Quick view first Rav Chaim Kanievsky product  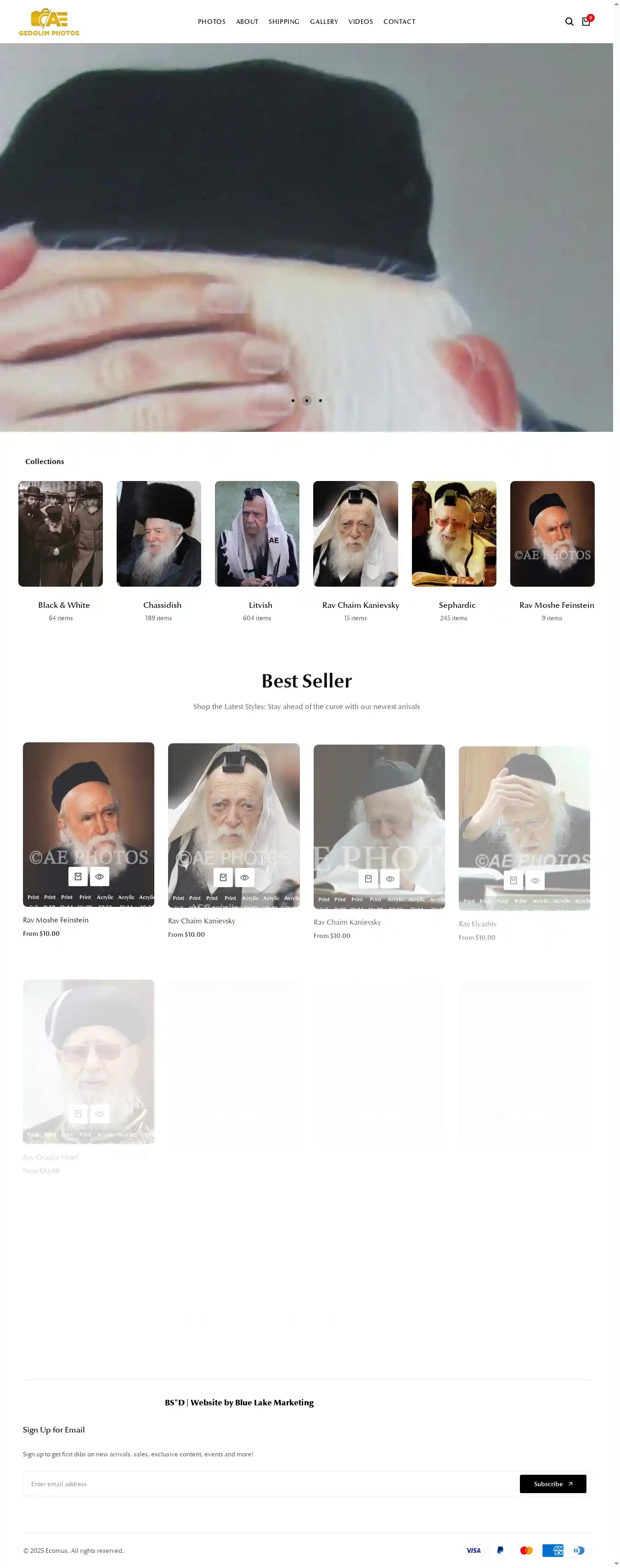(245, 878)
